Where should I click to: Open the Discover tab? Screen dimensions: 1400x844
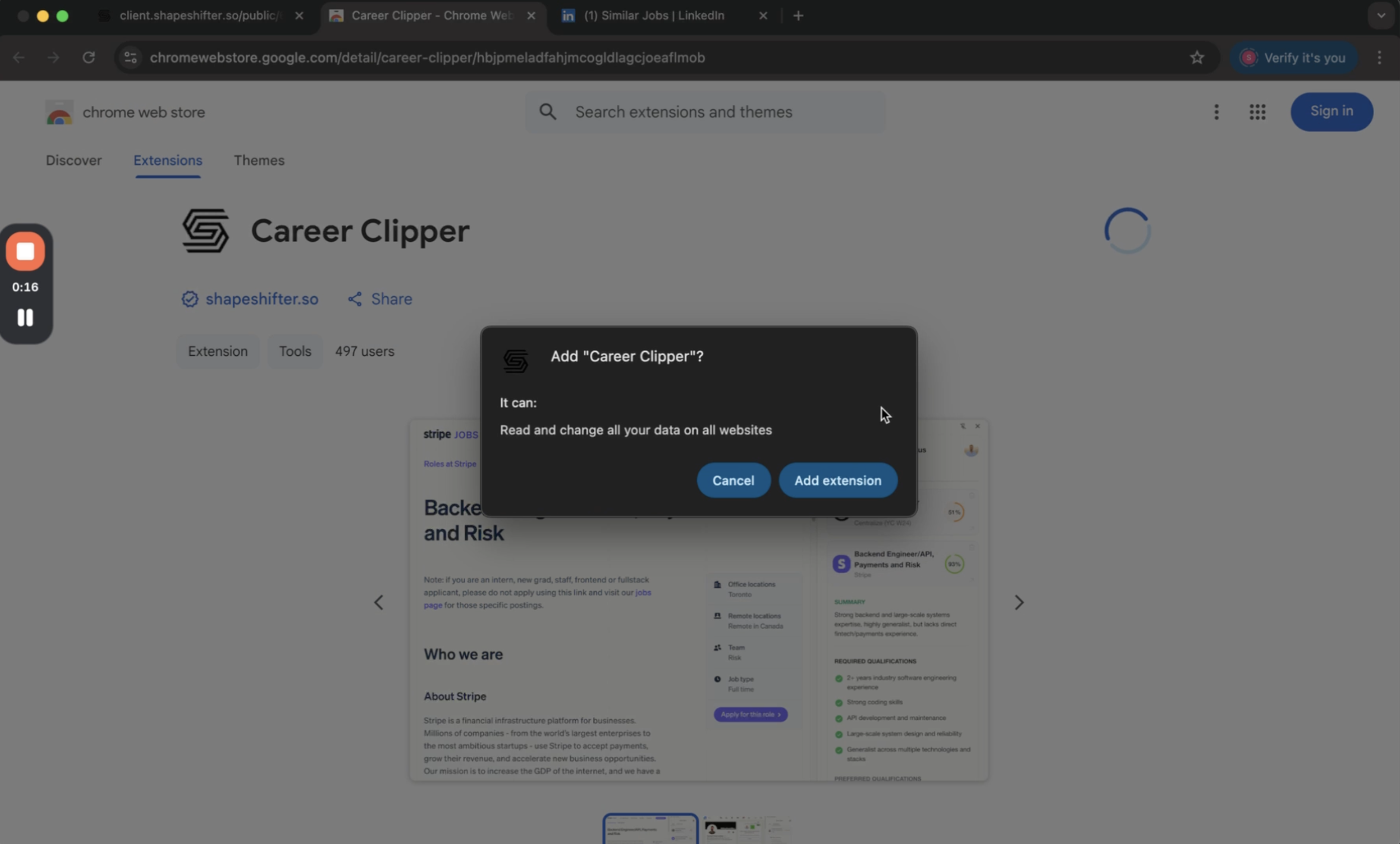pyautogui.click(x=74, y=160)
